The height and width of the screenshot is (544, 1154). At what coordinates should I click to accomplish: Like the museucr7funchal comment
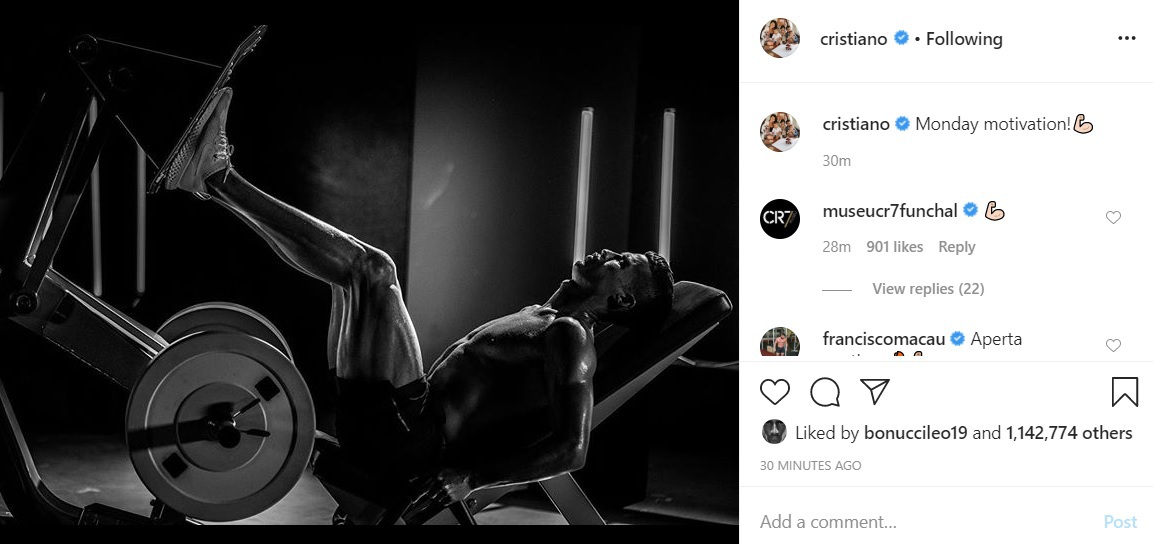click(1113, 217)
